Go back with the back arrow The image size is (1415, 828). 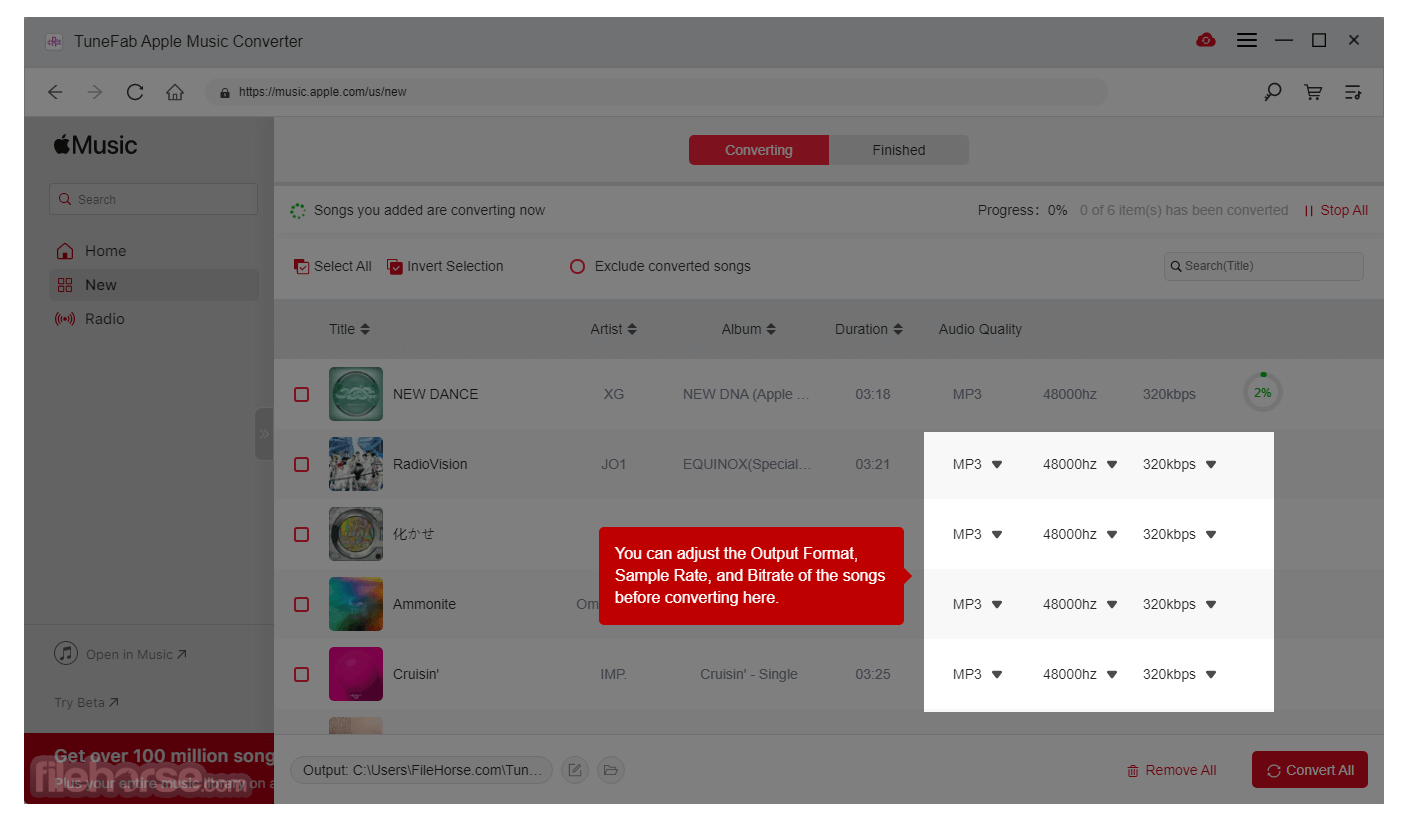point(55,92)
